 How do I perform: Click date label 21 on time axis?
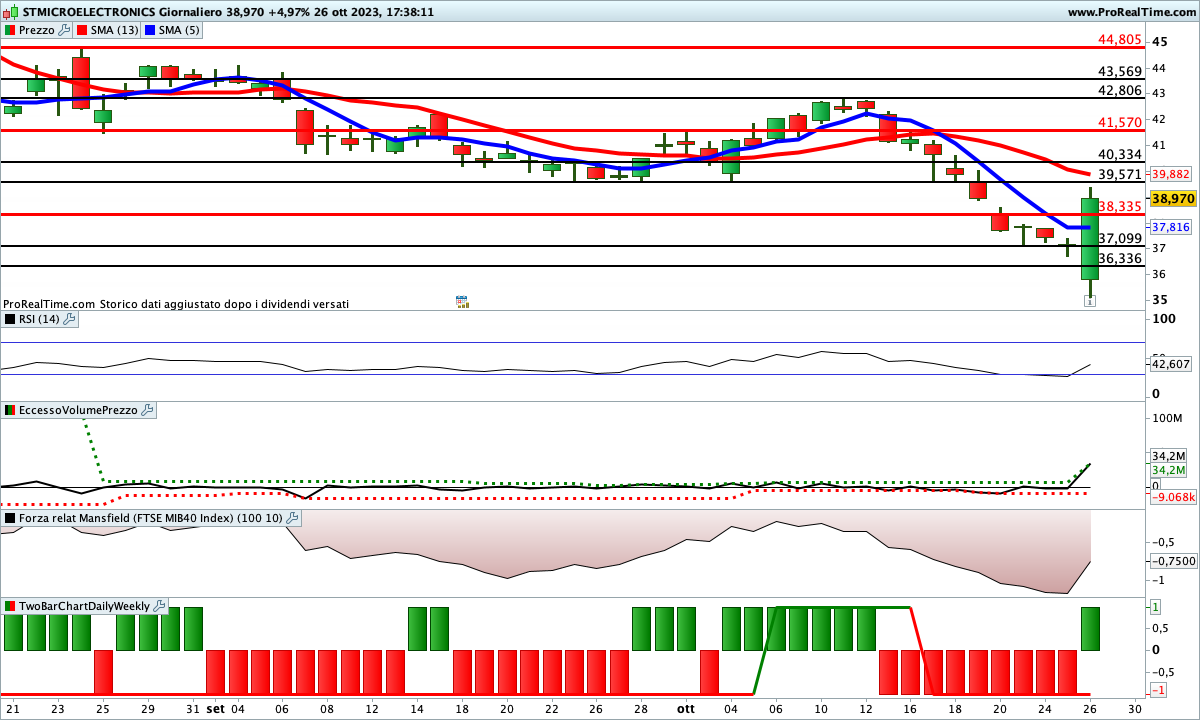13,708
